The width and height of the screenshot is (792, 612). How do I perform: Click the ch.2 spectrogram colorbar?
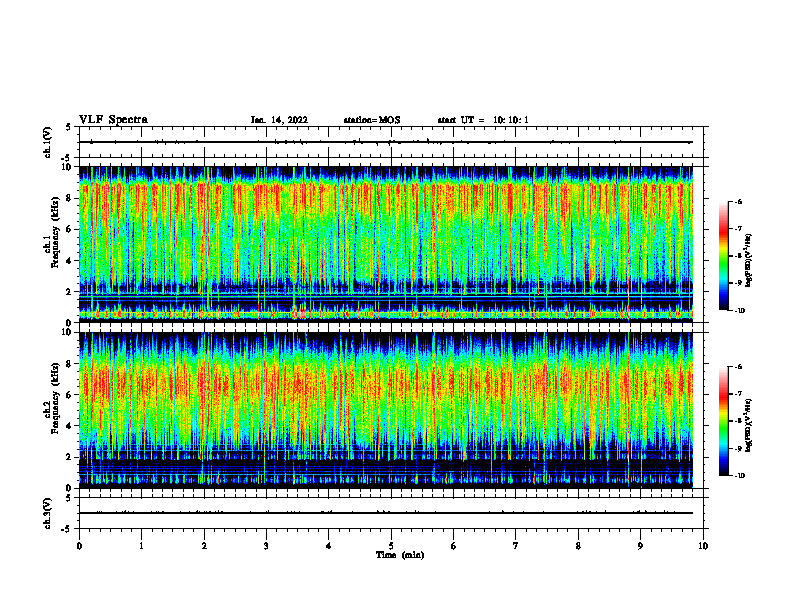[x=724, y=421]
